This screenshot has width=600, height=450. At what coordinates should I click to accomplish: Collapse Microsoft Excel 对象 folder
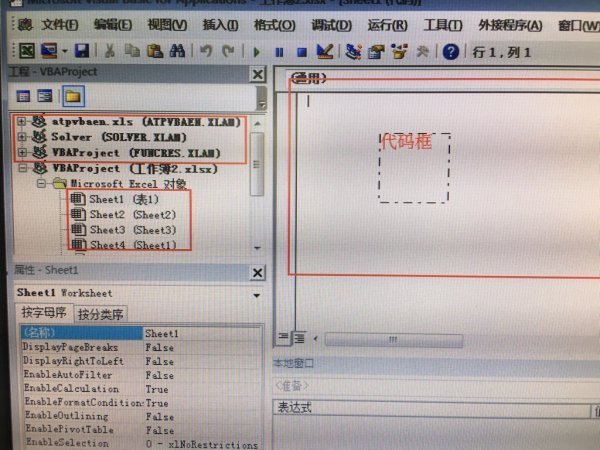tap(41, 184)
